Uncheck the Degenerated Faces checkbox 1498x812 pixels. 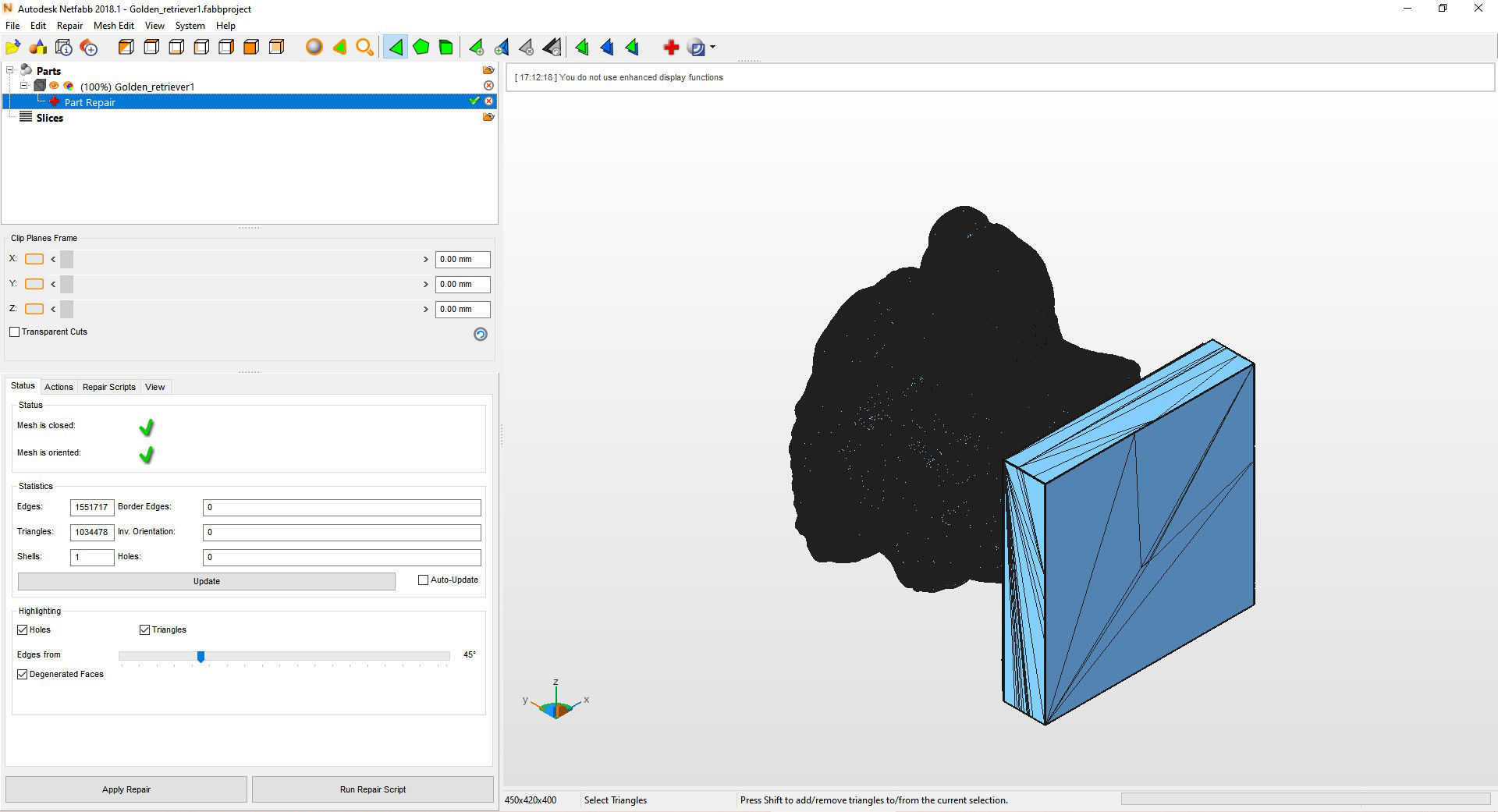23,674
